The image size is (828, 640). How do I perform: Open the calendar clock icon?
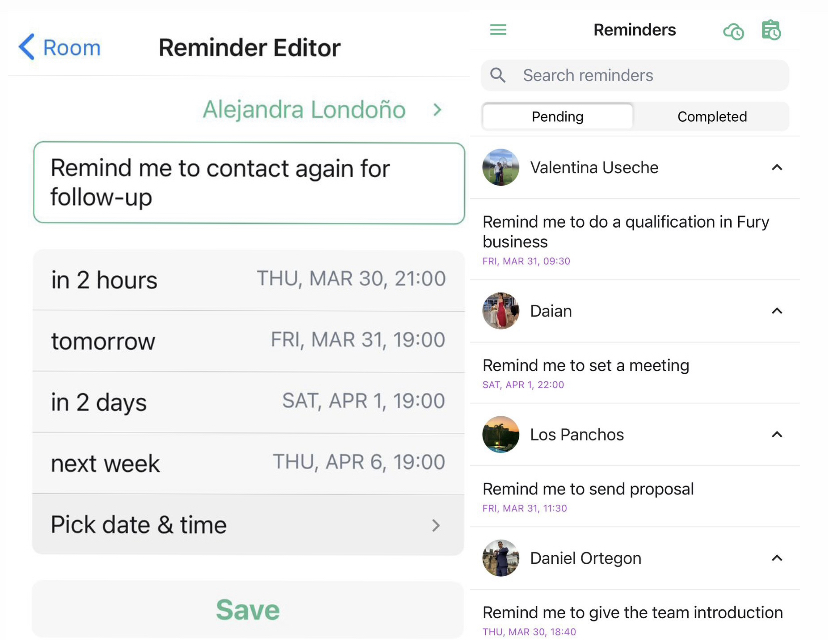771,30
